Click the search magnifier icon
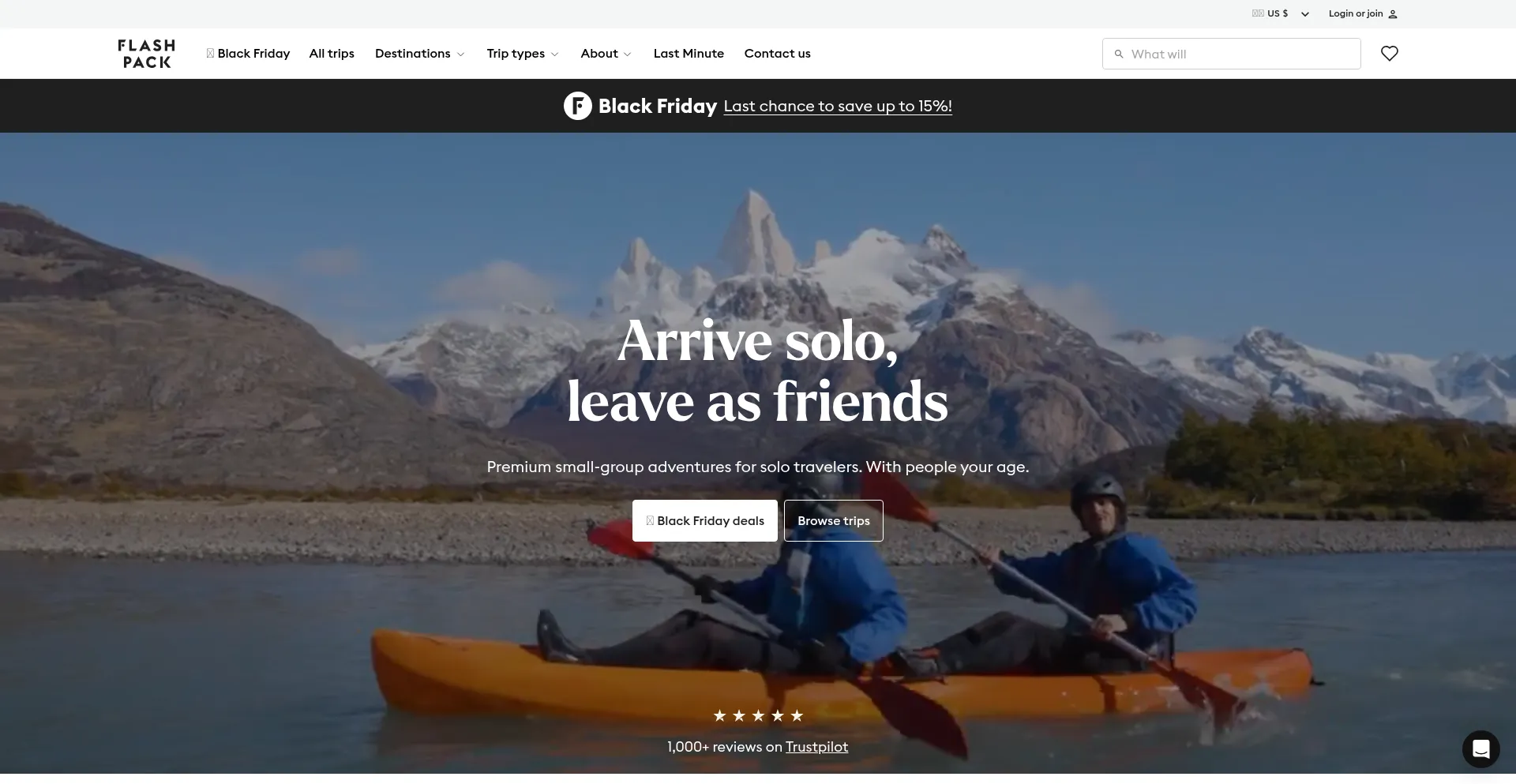The image size is (1516, 784). (x=1119, y=54)
